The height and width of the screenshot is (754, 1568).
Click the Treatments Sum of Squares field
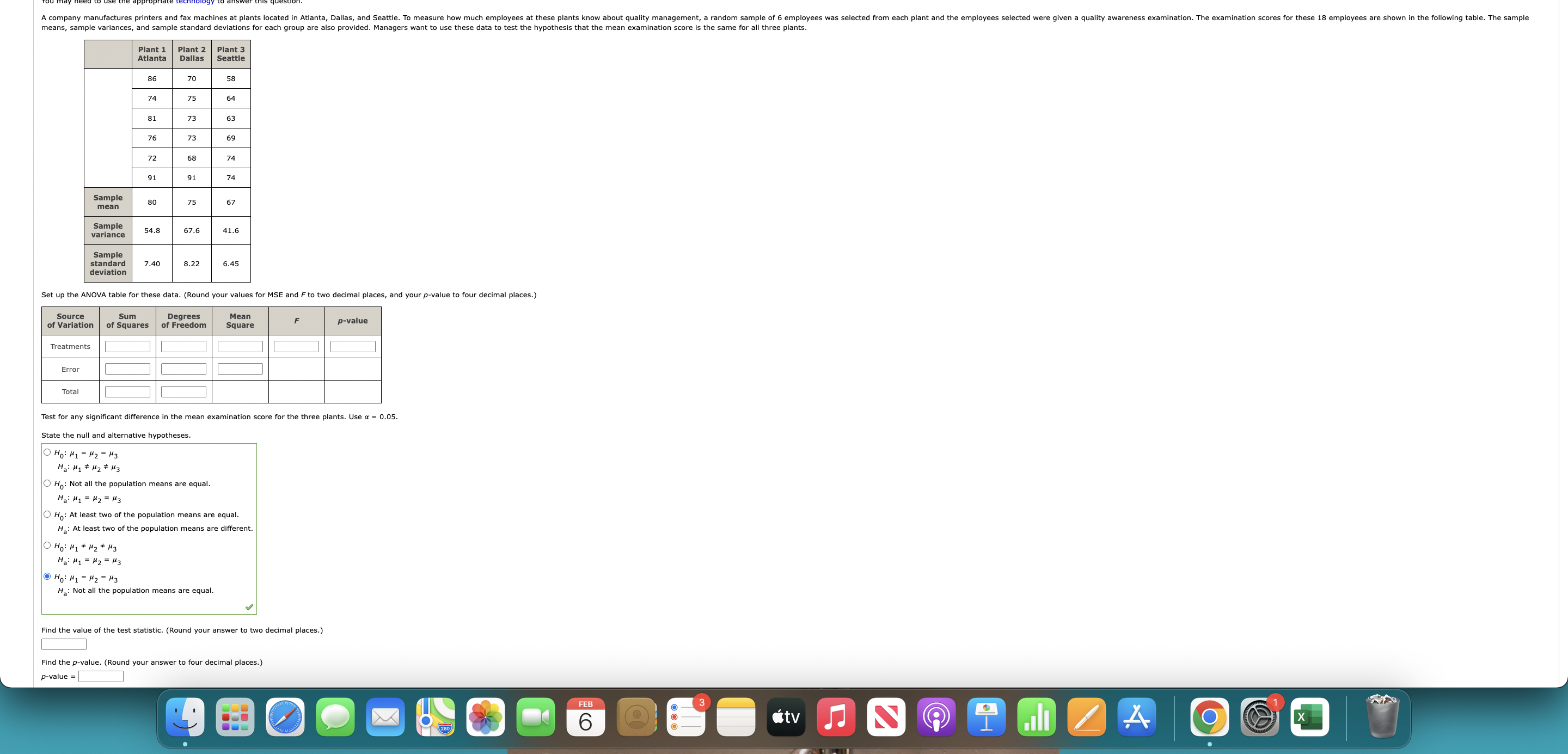point(127,346)
